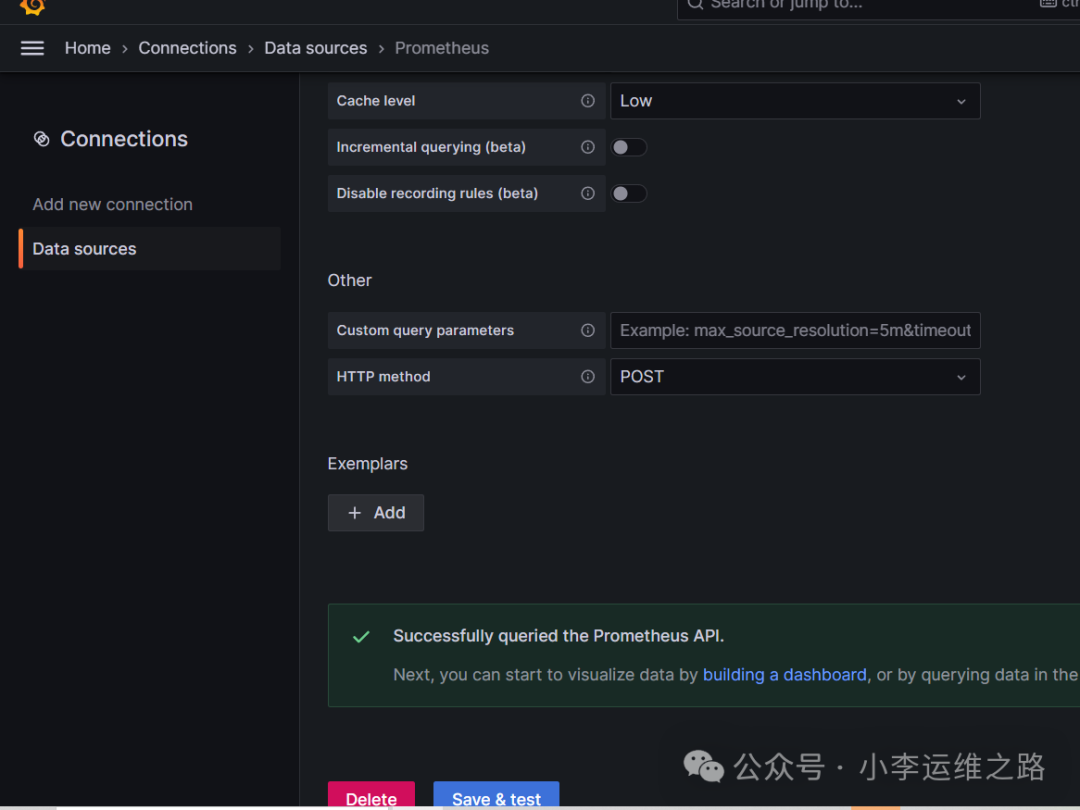Click the Incremental querying (beta) label

[x=430, y=147]
